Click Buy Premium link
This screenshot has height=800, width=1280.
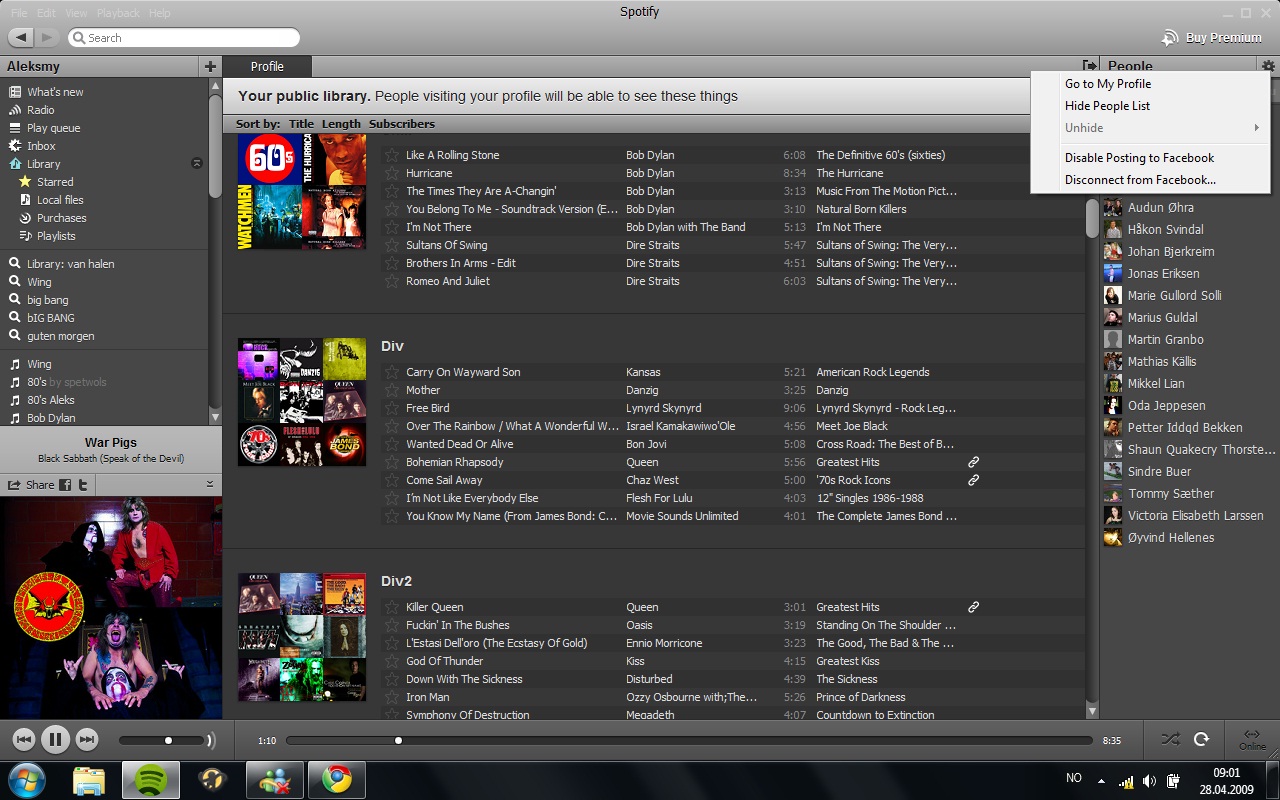tap(1212, 38)
